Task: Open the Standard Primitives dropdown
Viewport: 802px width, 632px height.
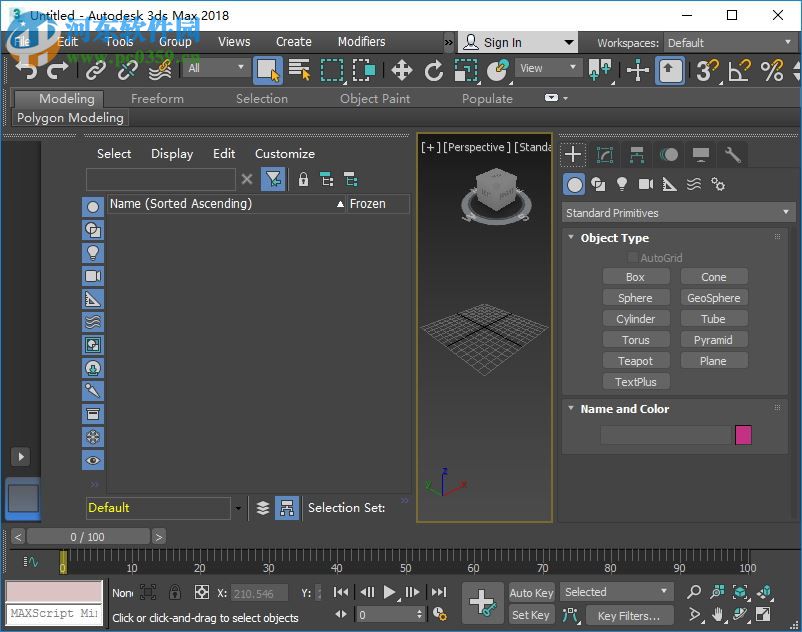Action: 678,212
